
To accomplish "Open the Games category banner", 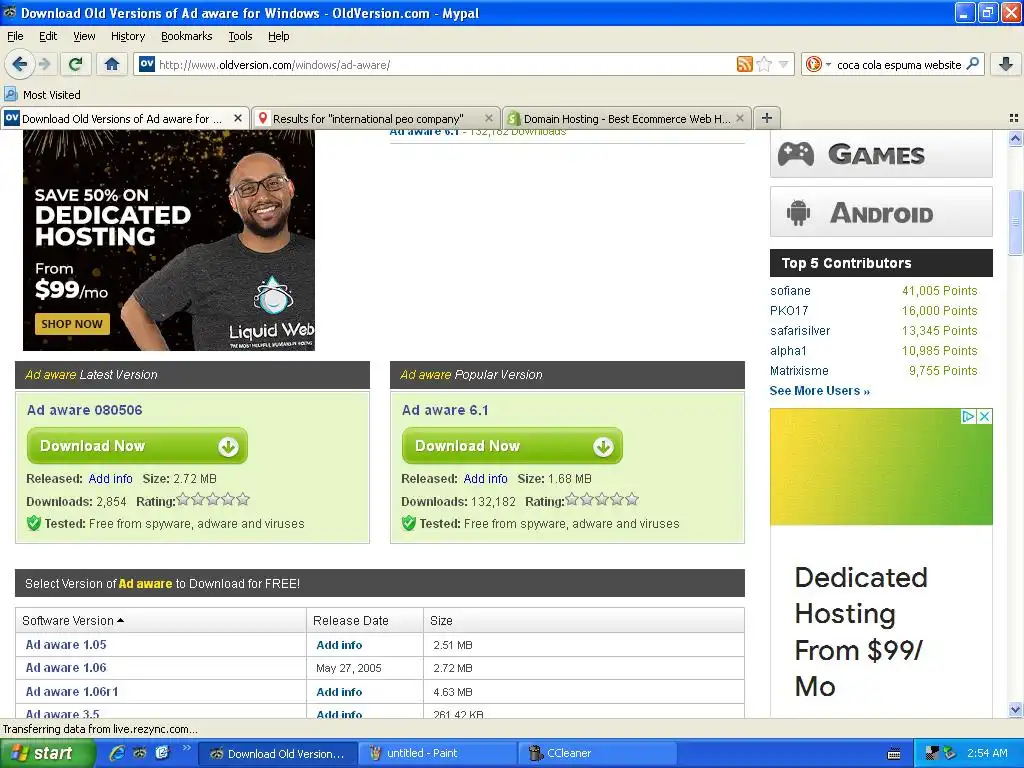I will 881,154.
